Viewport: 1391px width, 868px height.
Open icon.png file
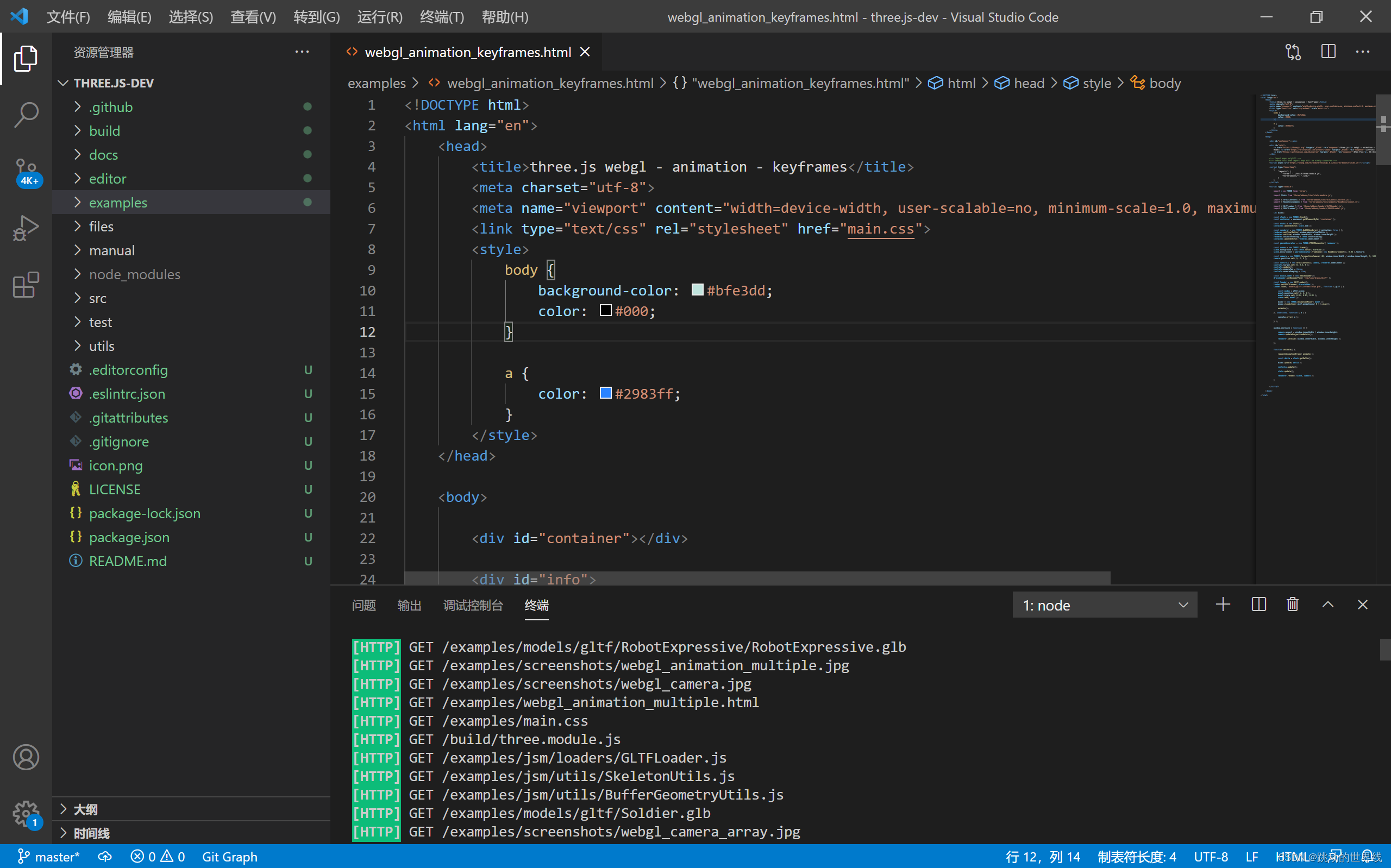pos(191,466)
